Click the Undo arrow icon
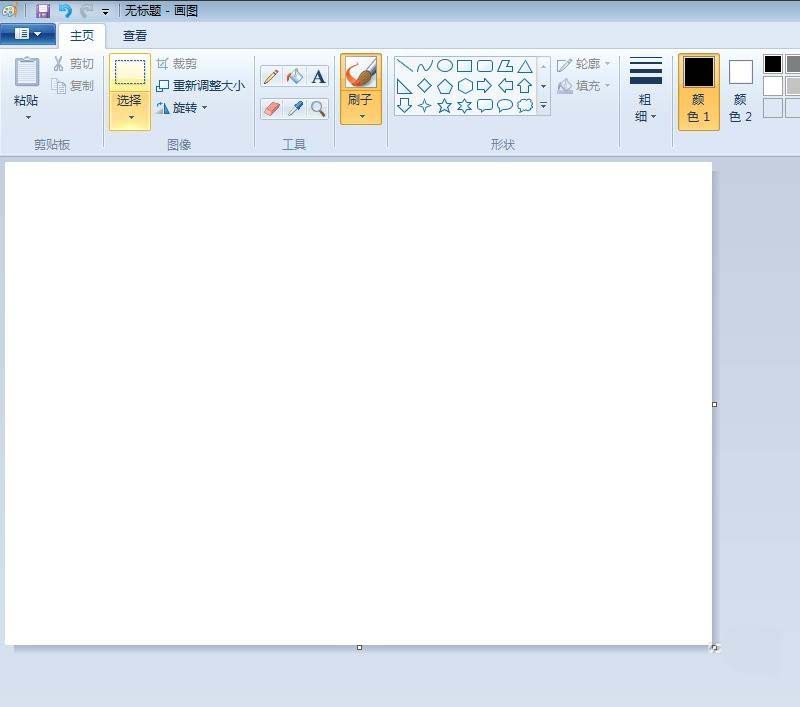Image resolution: width=800 pixels, height=707 pixels. (x=65, y=10)
